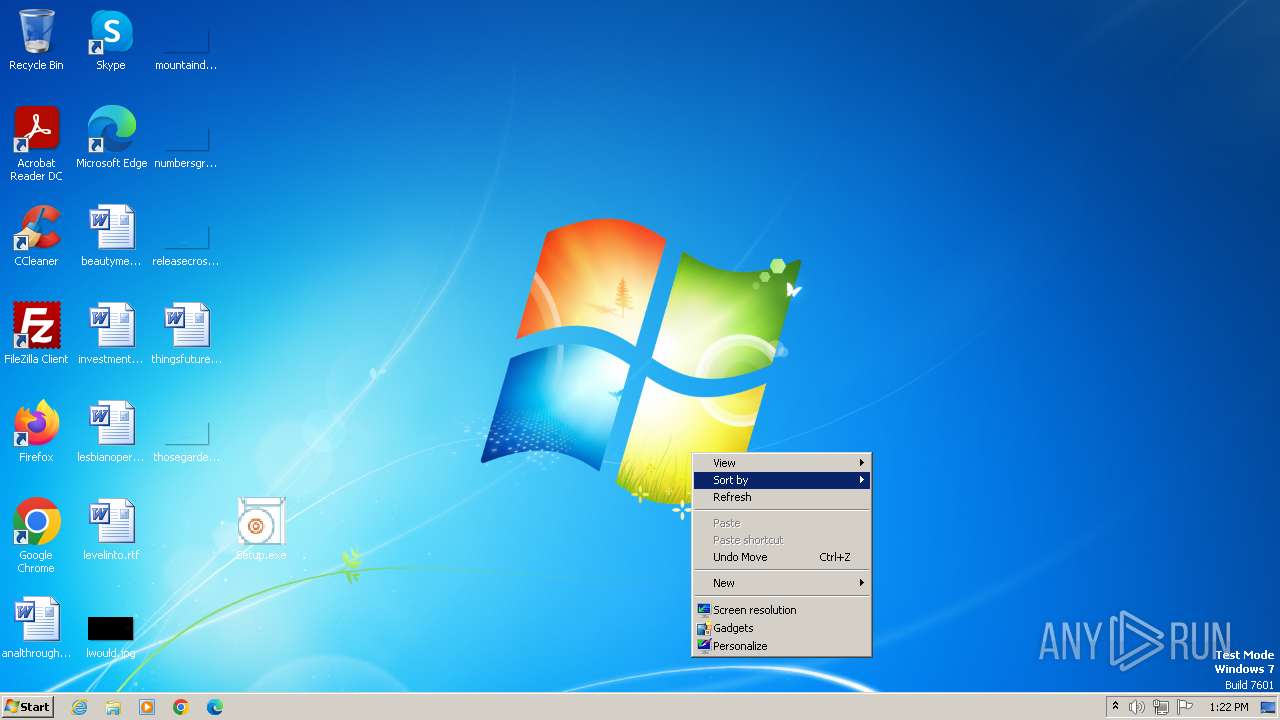The height and width of the screenshot is (720, 1280).
Task: Select the Skype desktop shortcut
Action: click(x=111, y=40)
